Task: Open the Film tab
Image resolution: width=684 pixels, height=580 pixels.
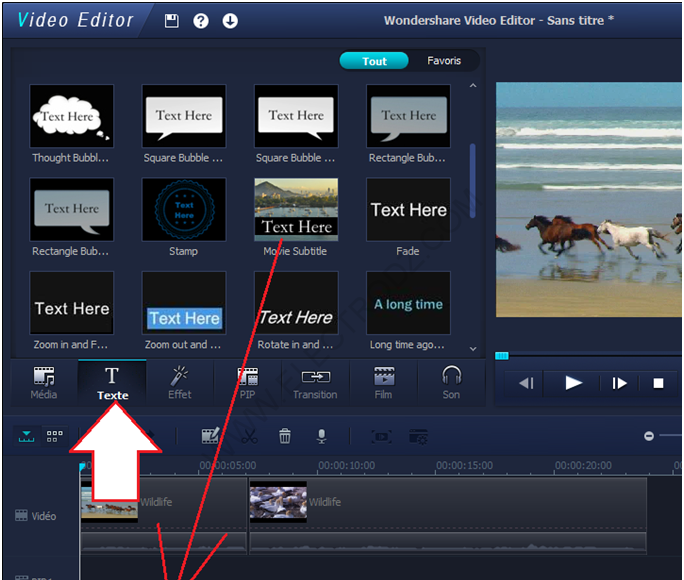Action: tap(383, 383)
